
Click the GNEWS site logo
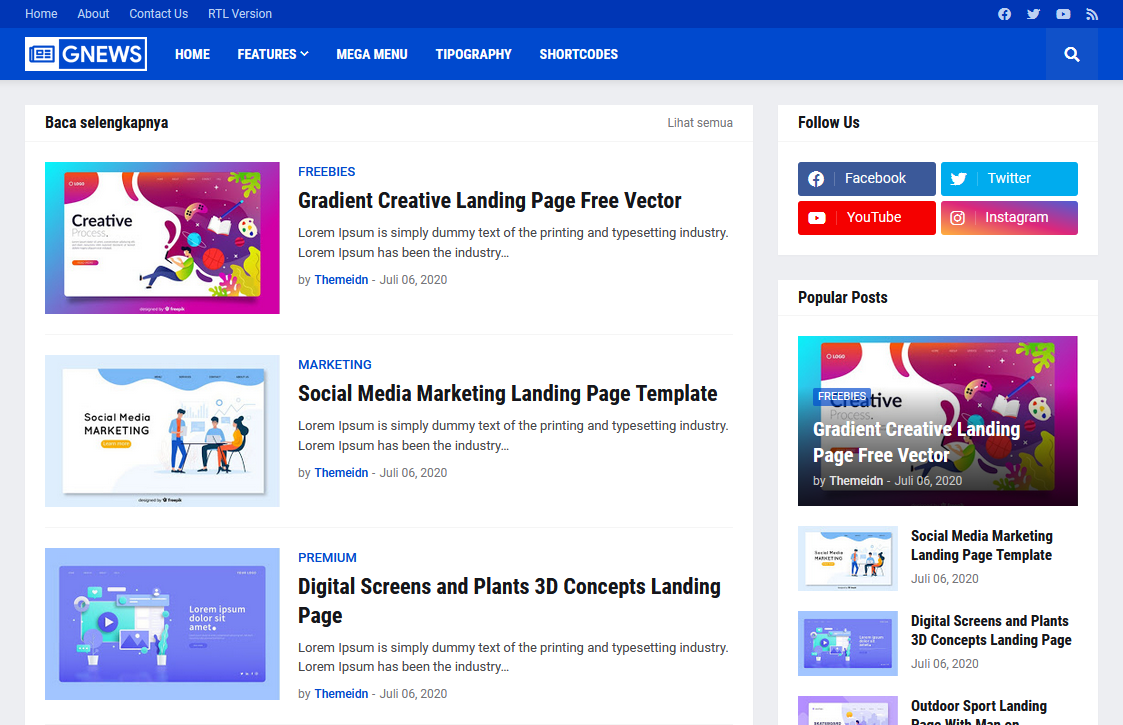click(86, 54)
